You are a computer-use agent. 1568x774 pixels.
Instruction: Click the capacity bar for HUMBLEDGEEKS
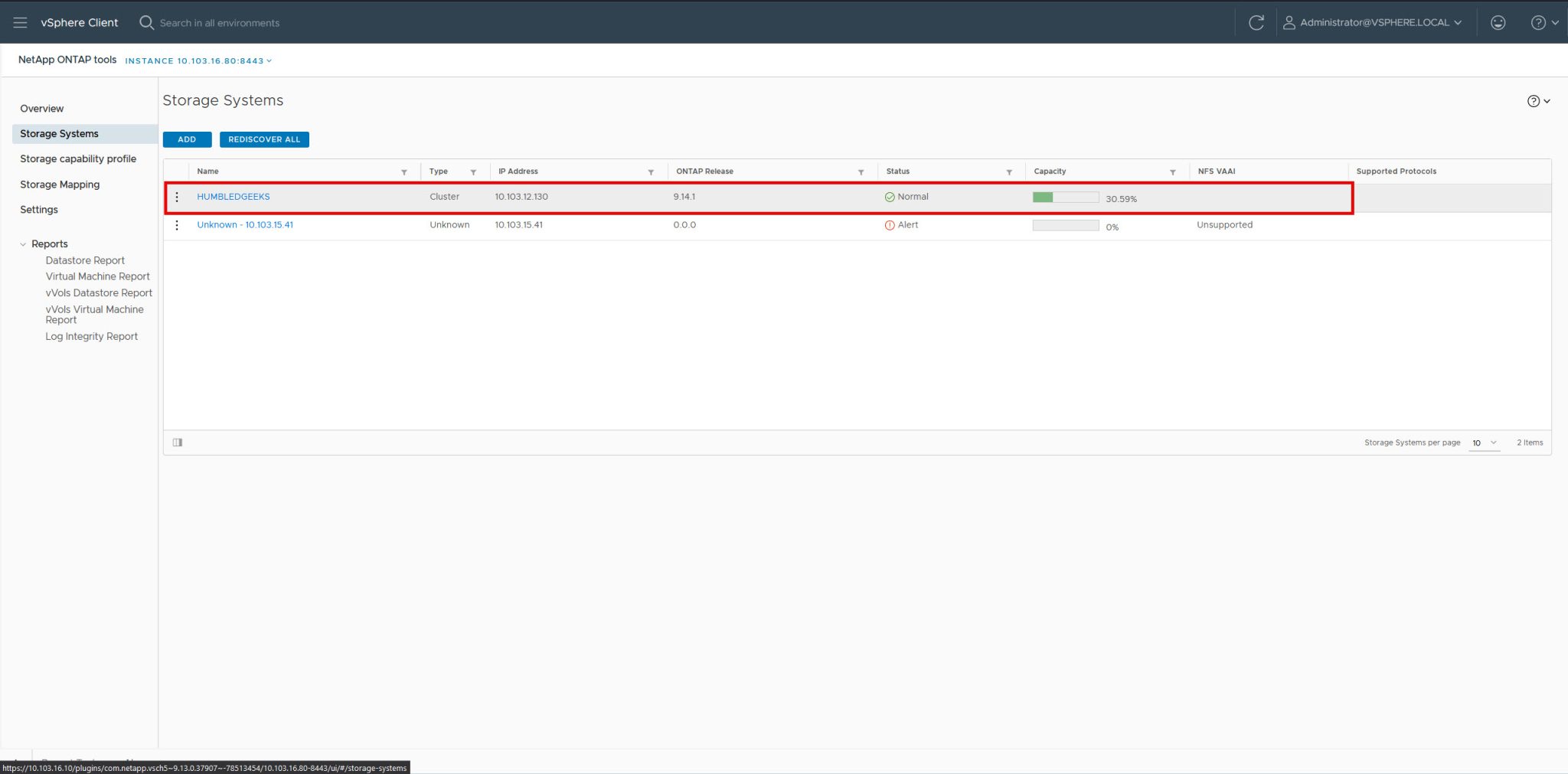tap(1064, 197)
